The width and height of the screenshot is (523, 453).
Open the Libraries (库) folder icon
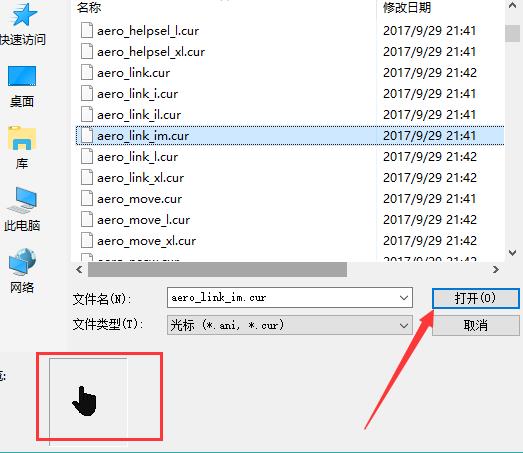(22, 138)
